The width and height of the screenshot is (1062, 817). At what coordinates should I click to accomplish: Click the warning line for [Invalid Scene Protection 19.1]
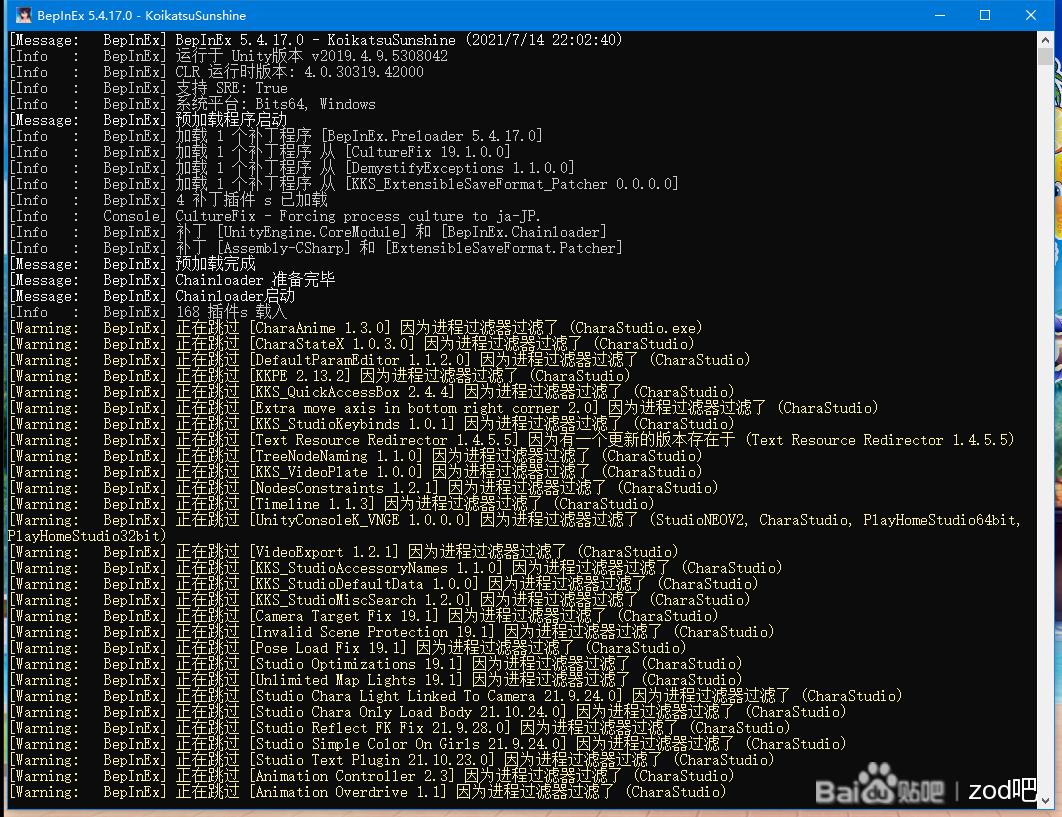[x=391, y=632]
